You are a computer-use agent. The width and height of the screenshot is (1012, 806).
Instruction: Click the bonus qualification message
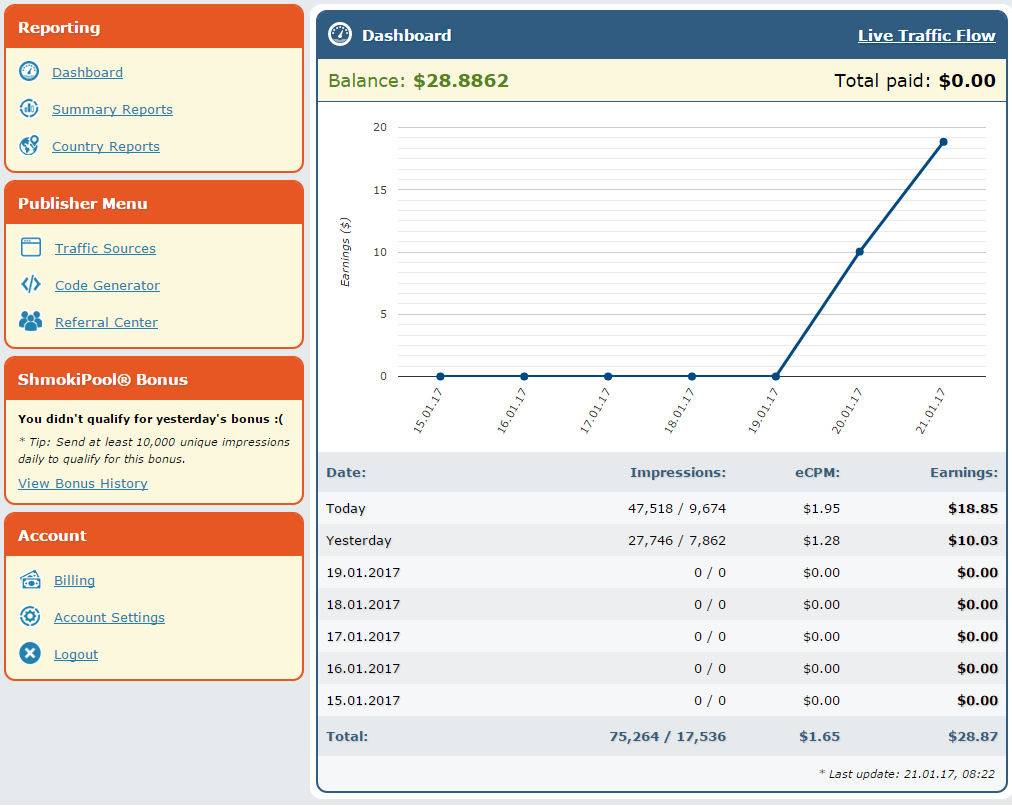tap(150, 419)
